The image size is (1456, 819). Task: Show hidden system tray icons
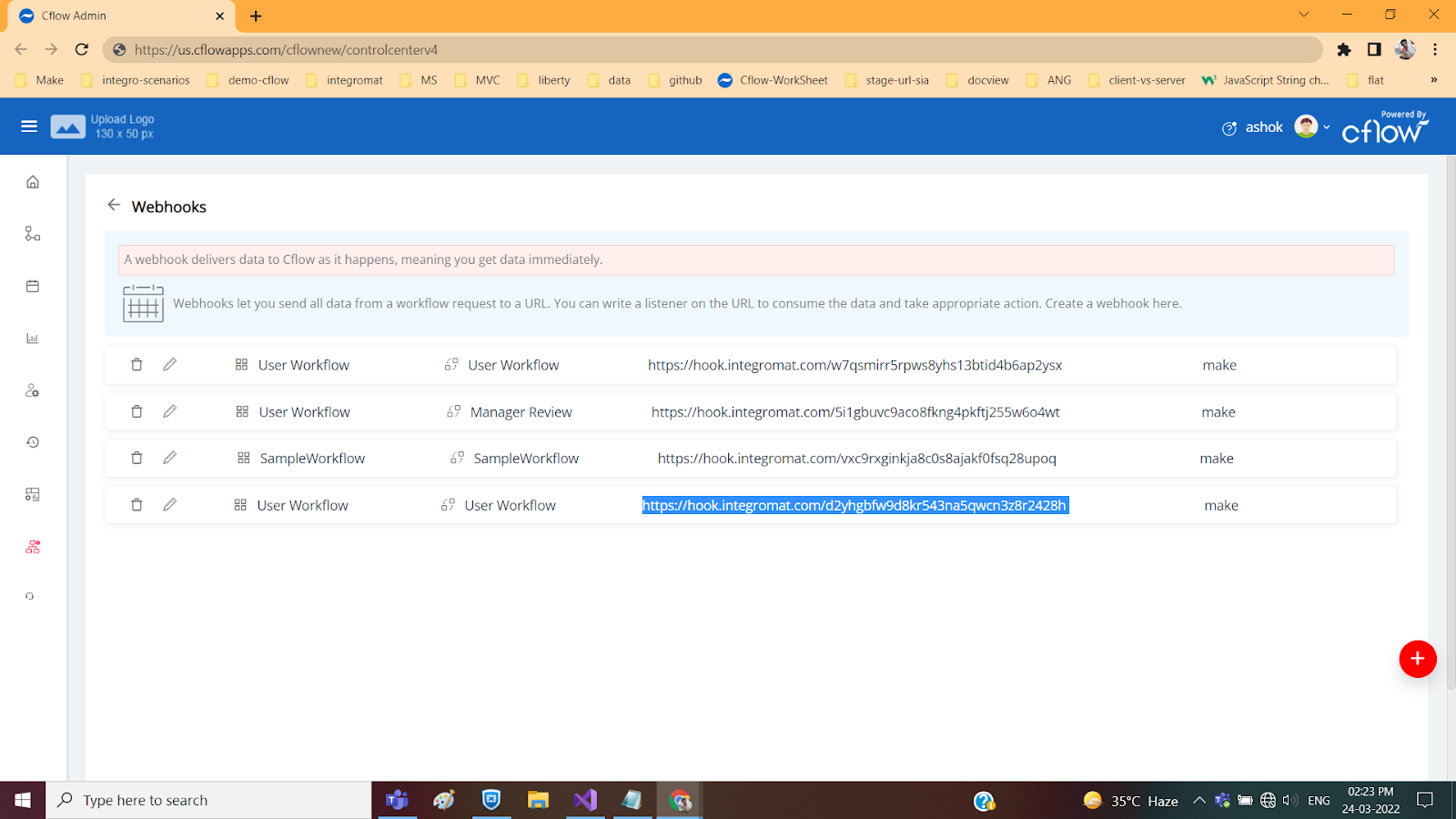click(1199, 801)
